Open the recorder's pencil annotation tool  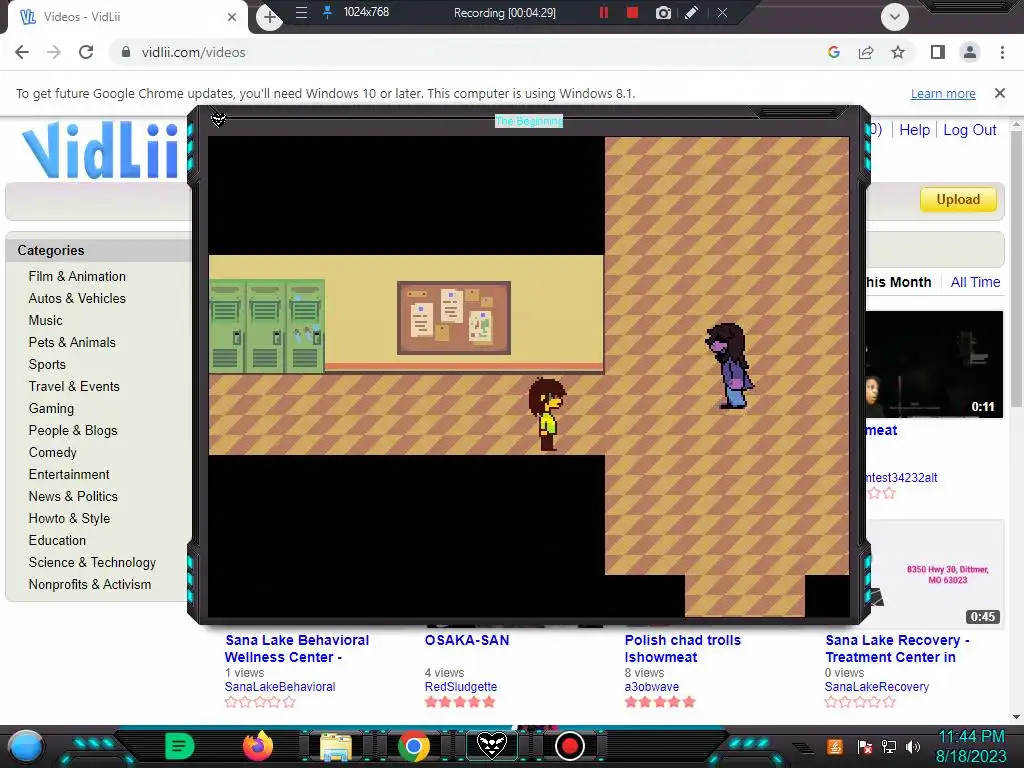point(692,12)
